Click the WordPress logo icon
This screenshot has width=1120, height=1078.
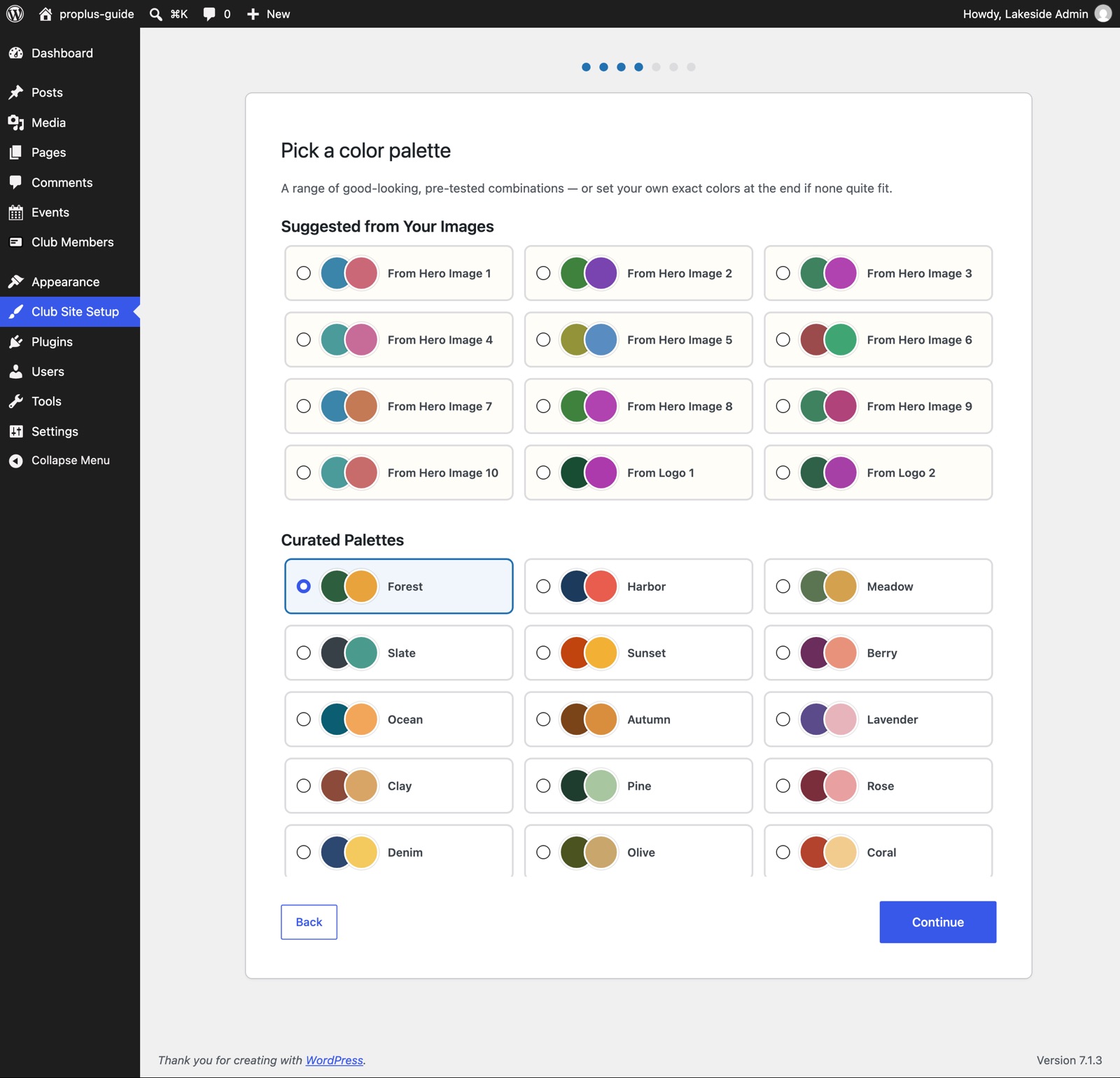pyautogui.click(x=15, y=14)
